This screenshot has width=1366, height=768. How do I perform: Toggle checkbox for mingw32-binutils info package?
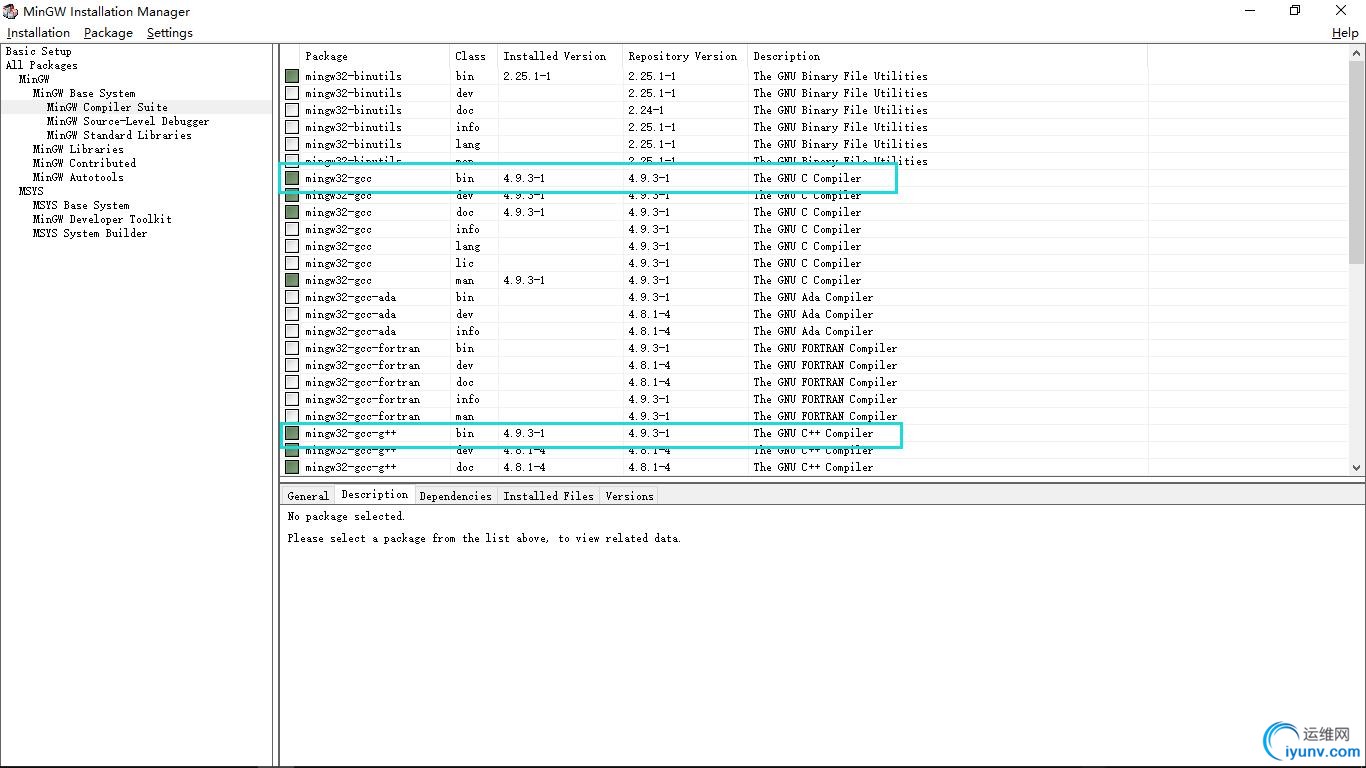click(292, 127)
